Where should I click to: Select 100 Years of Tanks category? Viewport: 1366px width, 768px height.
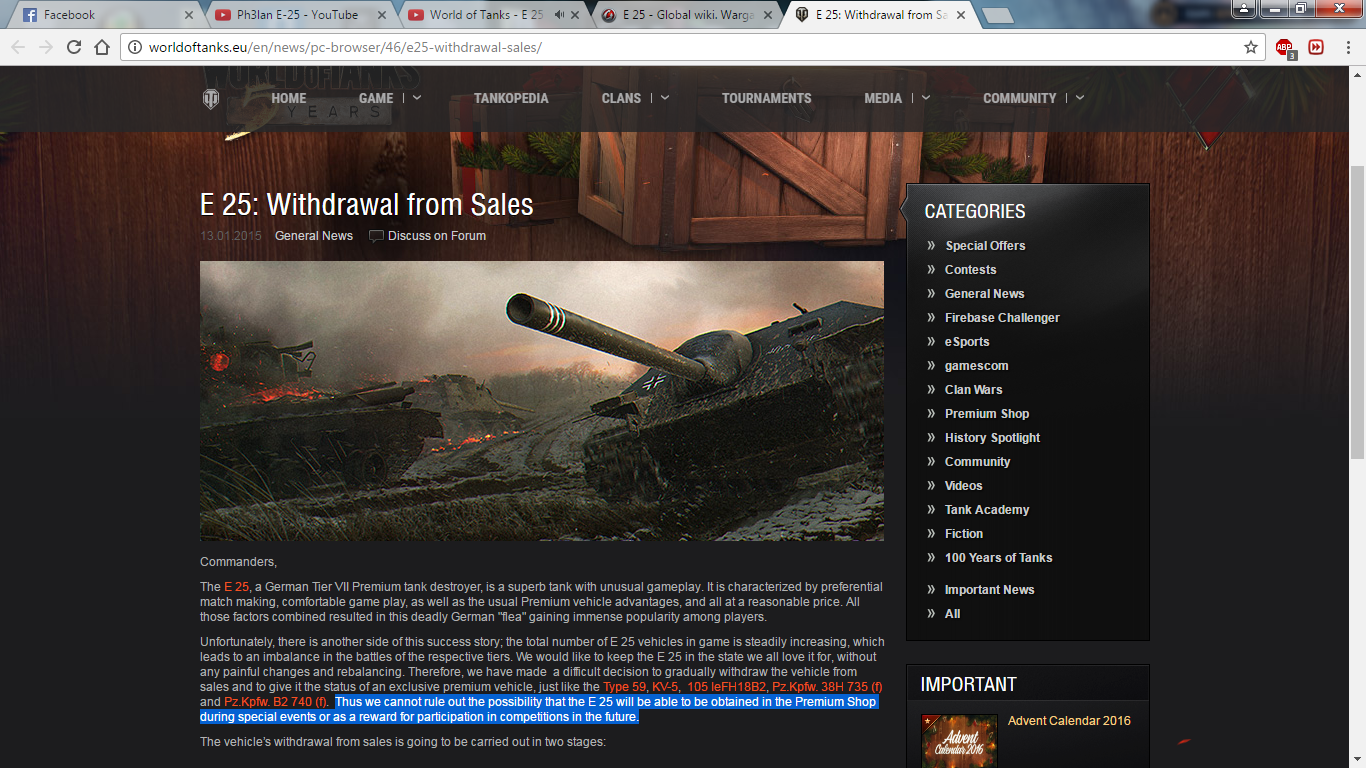coord(998,558)
